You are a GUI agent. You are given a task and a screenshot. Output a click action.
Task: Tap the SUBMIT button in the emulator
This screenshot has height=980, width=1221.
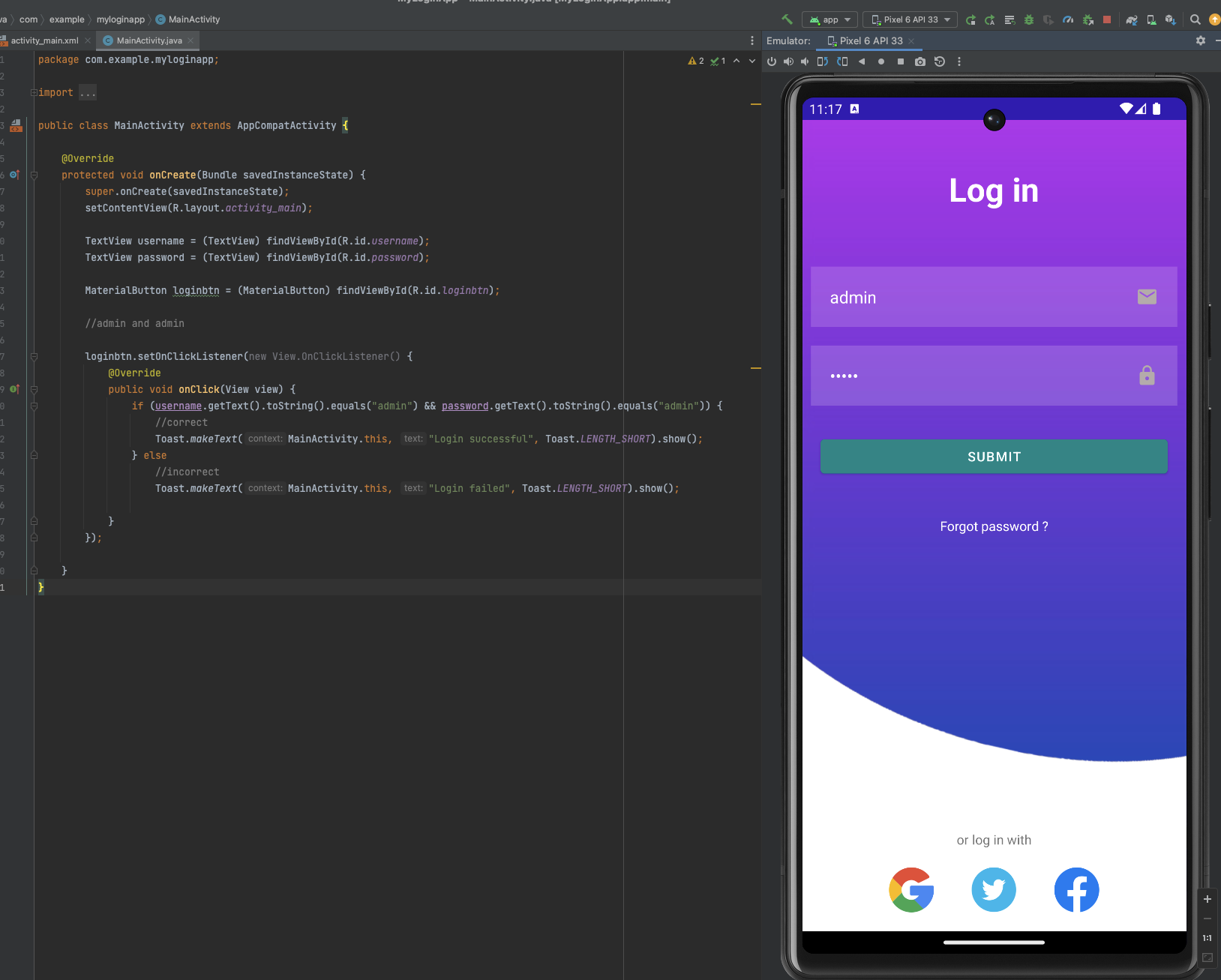pyautogui.click(x=994, y=457)
